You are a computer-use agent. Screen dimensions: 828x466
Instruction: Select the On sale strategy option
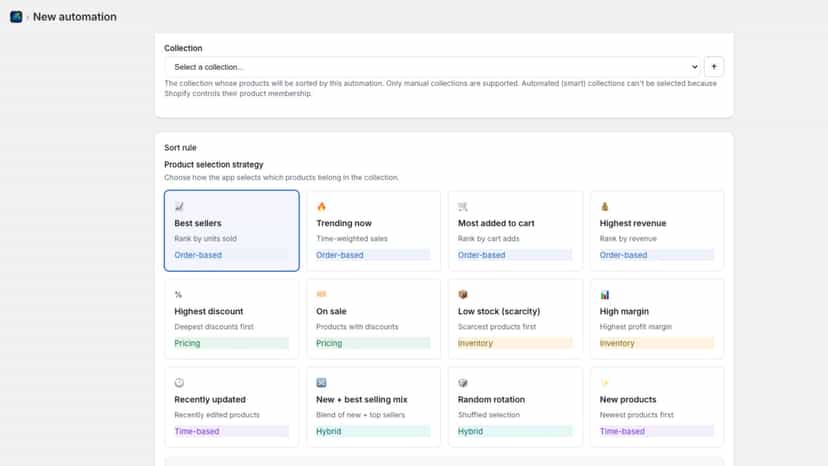[x=373, y=319]
